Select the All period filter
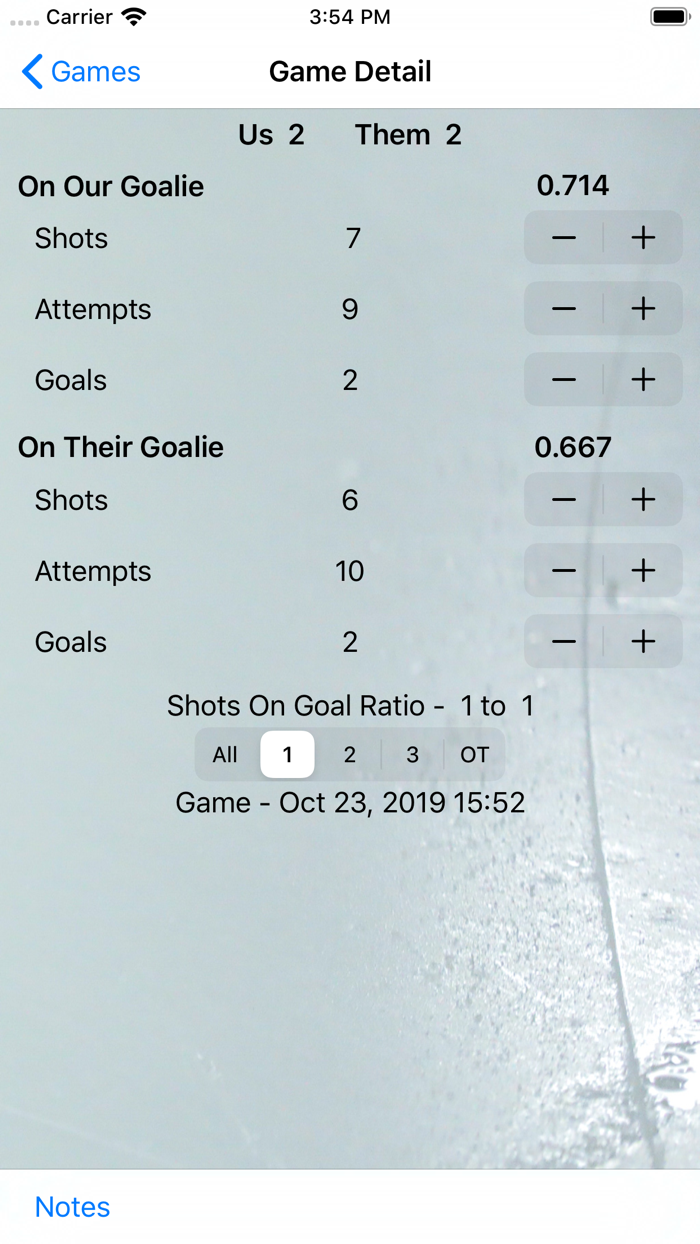Image resolution: width=700 pixels, height=1244 pixels. [225, 755]
